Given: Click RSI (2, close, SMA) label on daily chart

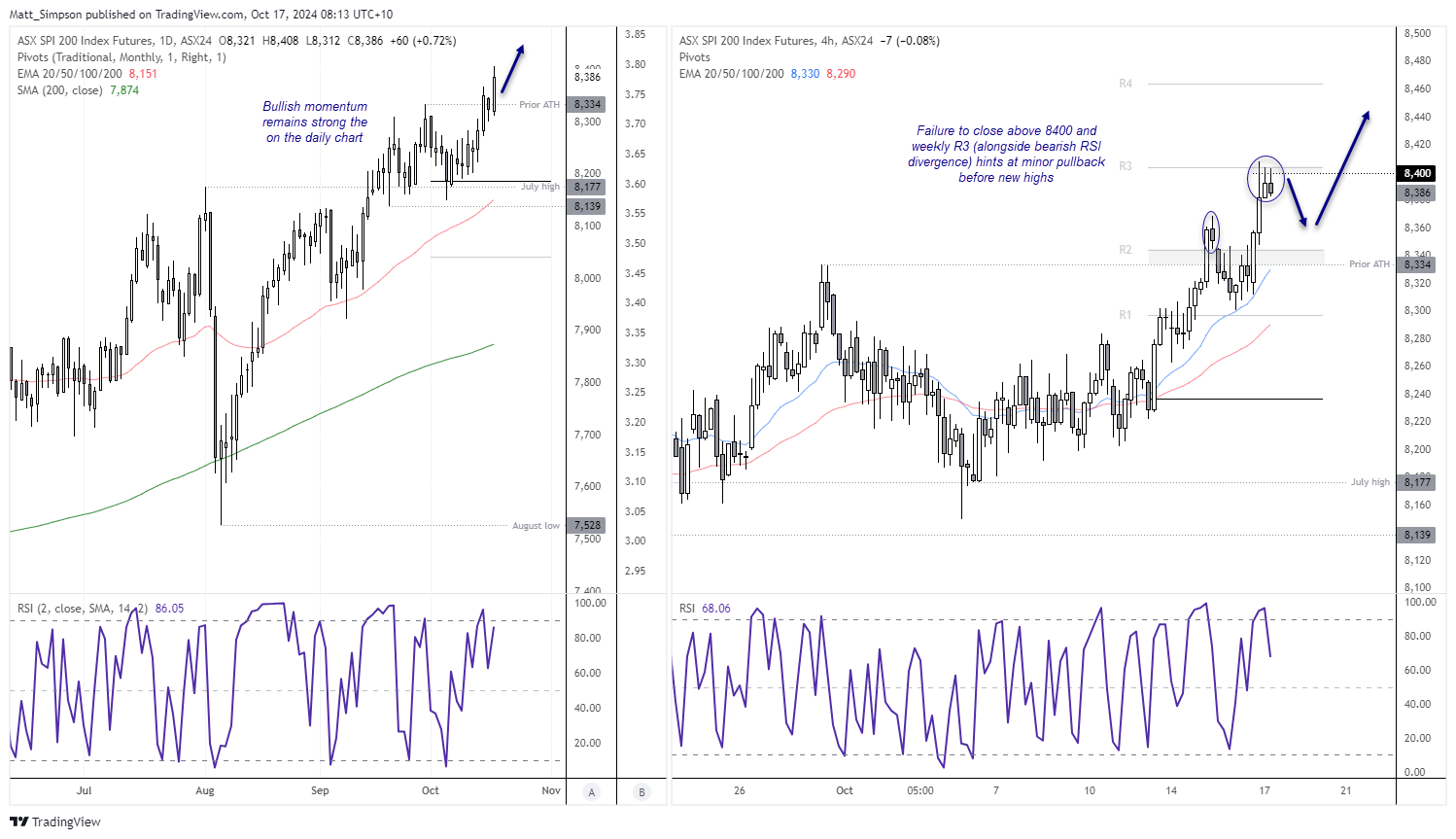Looking at the screenshot, I should (83, 609).
